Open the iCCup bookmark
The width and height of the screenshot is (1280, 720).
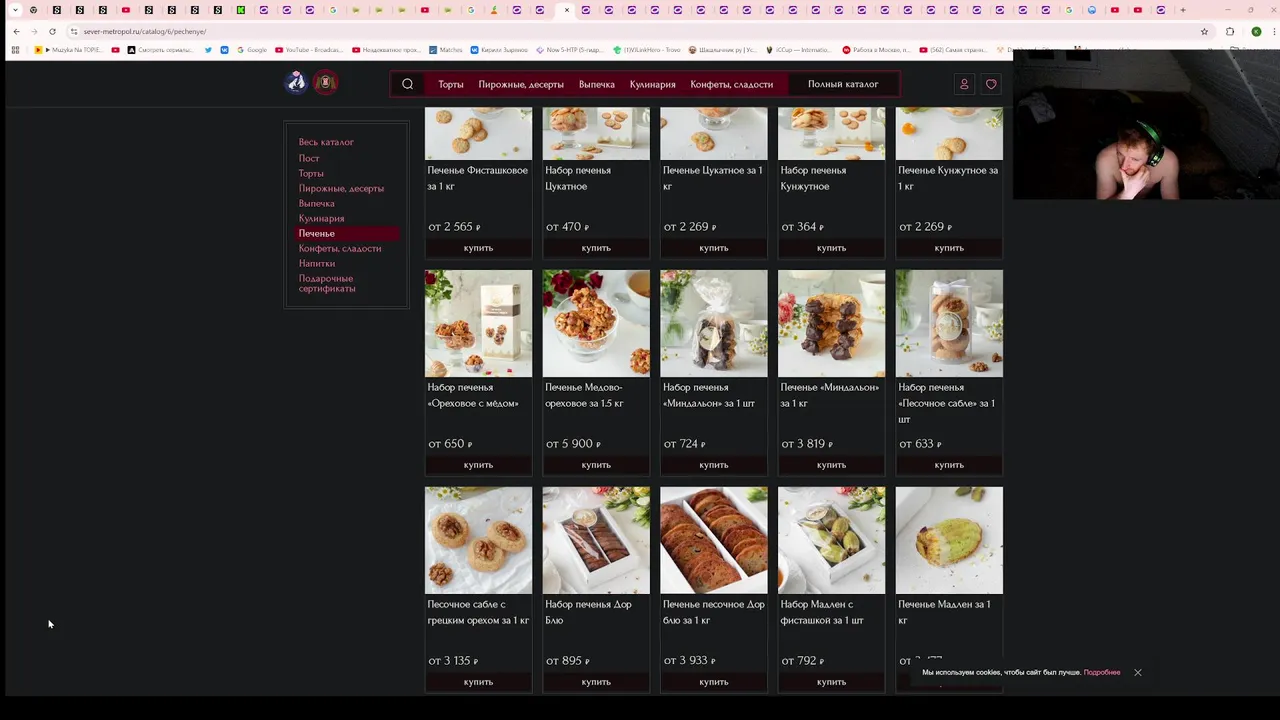(x=798, y=49)
